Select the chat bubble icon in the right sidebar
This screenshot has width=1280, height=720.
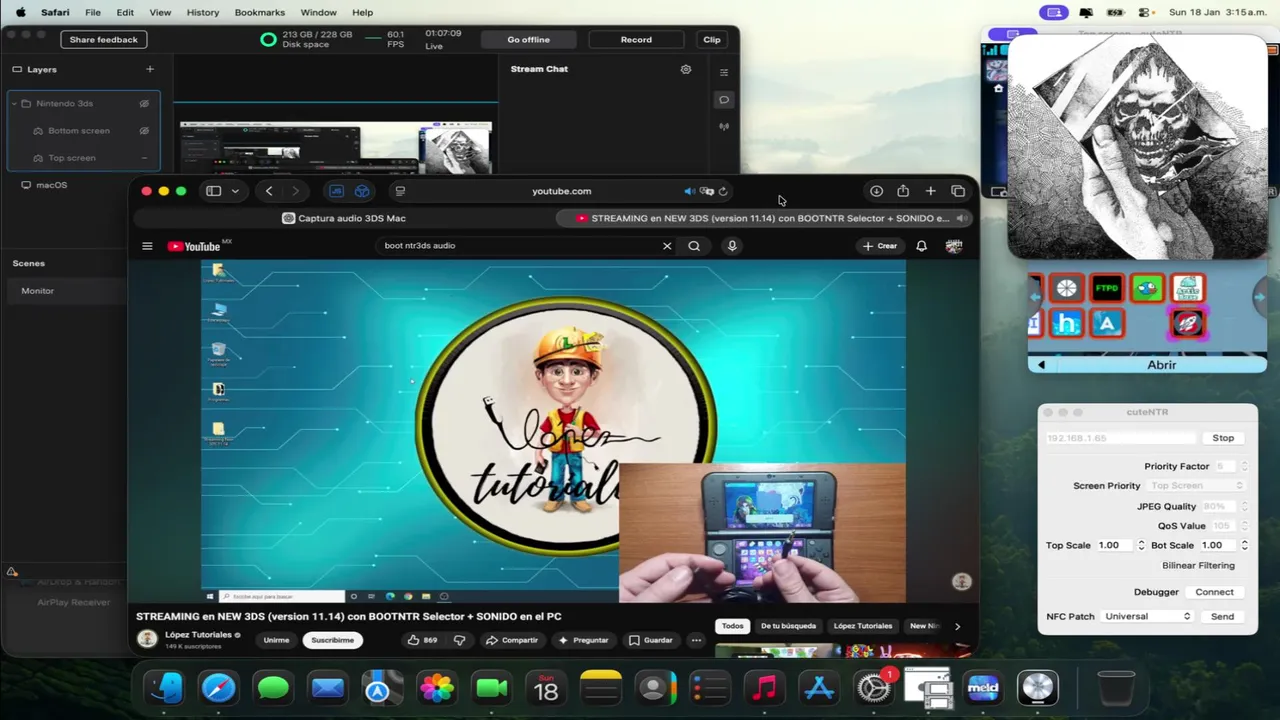click(x=724, y=99)
